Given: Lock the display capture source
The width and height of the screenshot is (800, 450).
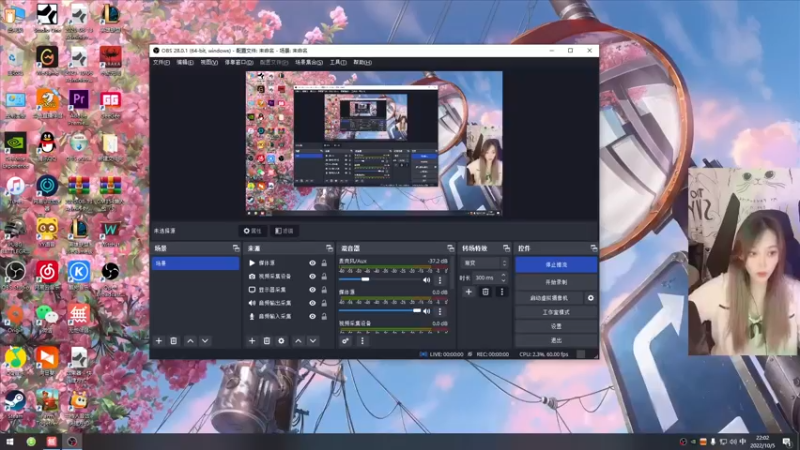Looking at the screenshot, I should 324,289.
